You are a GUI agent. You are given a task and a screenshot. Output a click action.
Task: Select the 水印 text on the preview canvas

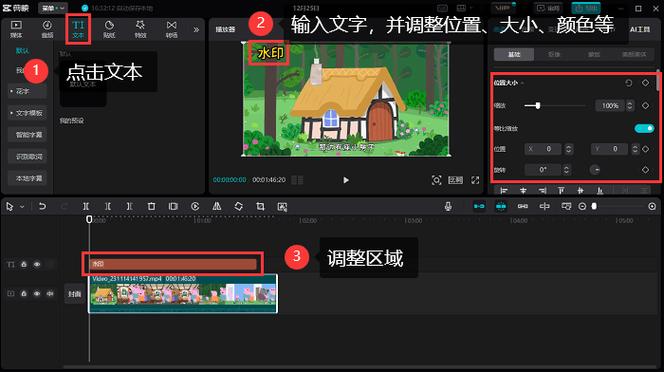271,54
